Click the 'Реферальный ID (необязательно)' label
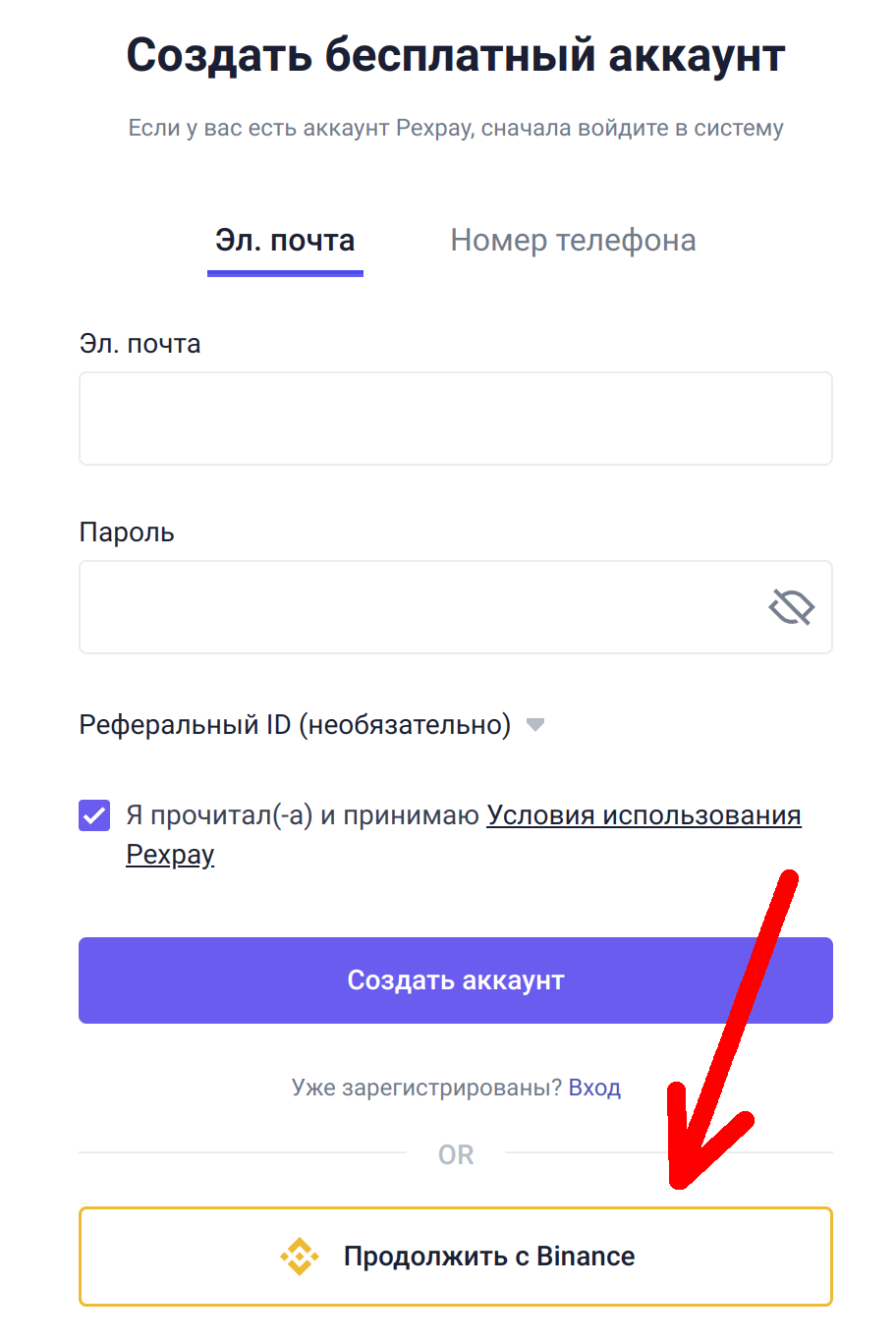 click(x=295, y=725)
